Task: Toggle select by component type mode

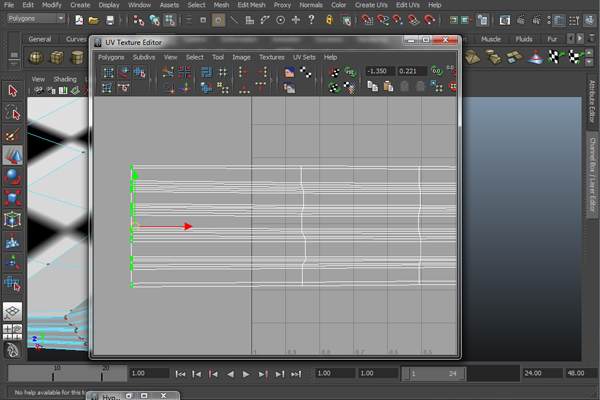Action: tap(169, 20)
